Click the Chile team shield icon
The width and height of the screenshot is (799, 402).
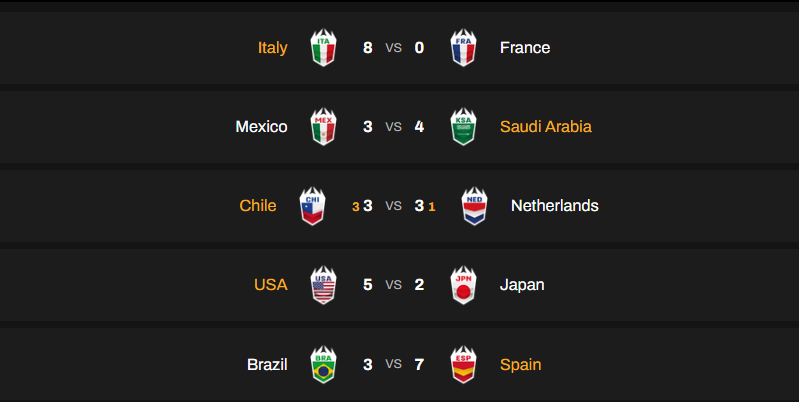313,206
